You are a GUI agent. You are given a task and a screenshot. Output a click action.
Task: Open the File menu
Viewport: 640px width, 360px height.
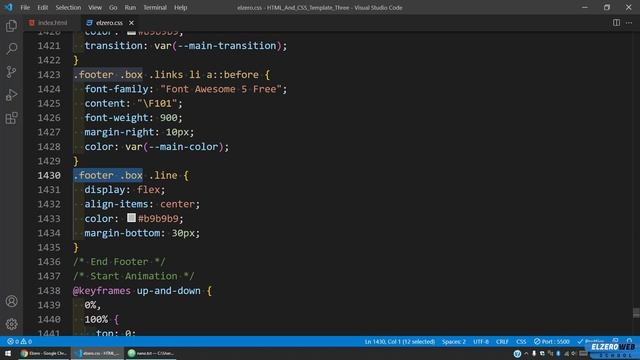click(x=25, y=7)
